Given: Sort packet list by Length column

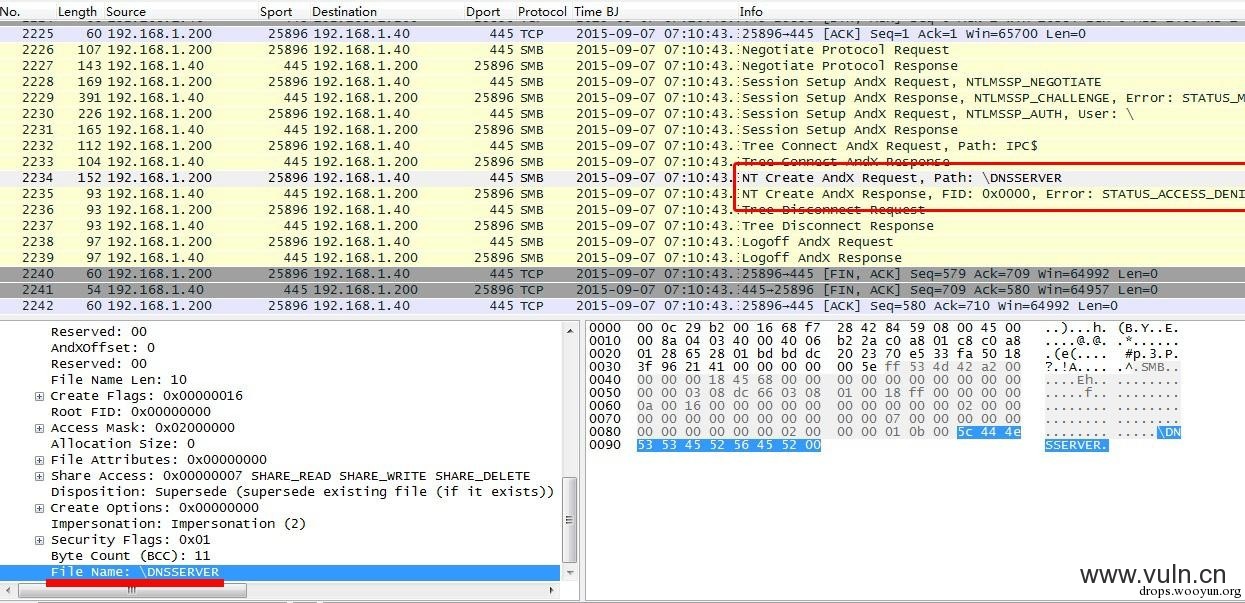Looking at the screenshot, I should 77,12.
